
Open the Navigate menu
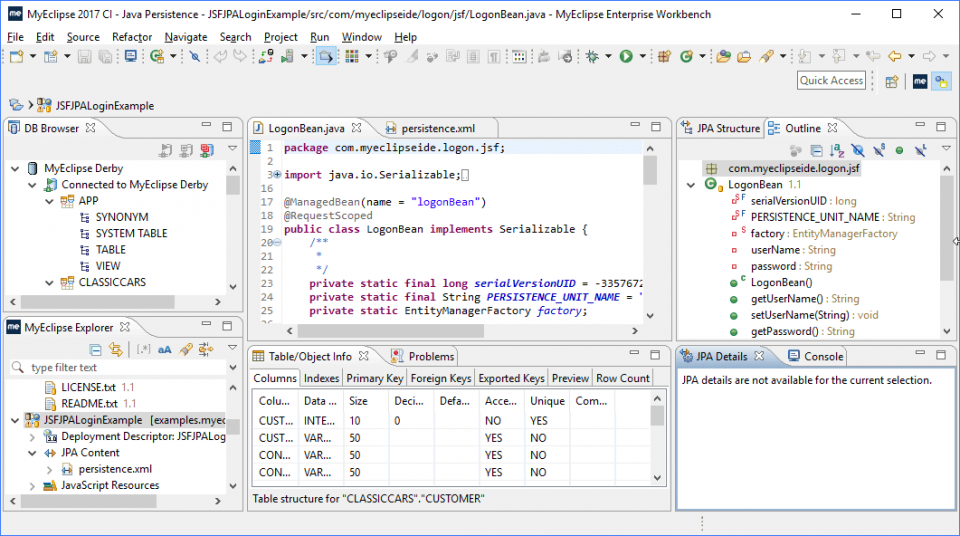click(186, 37)
